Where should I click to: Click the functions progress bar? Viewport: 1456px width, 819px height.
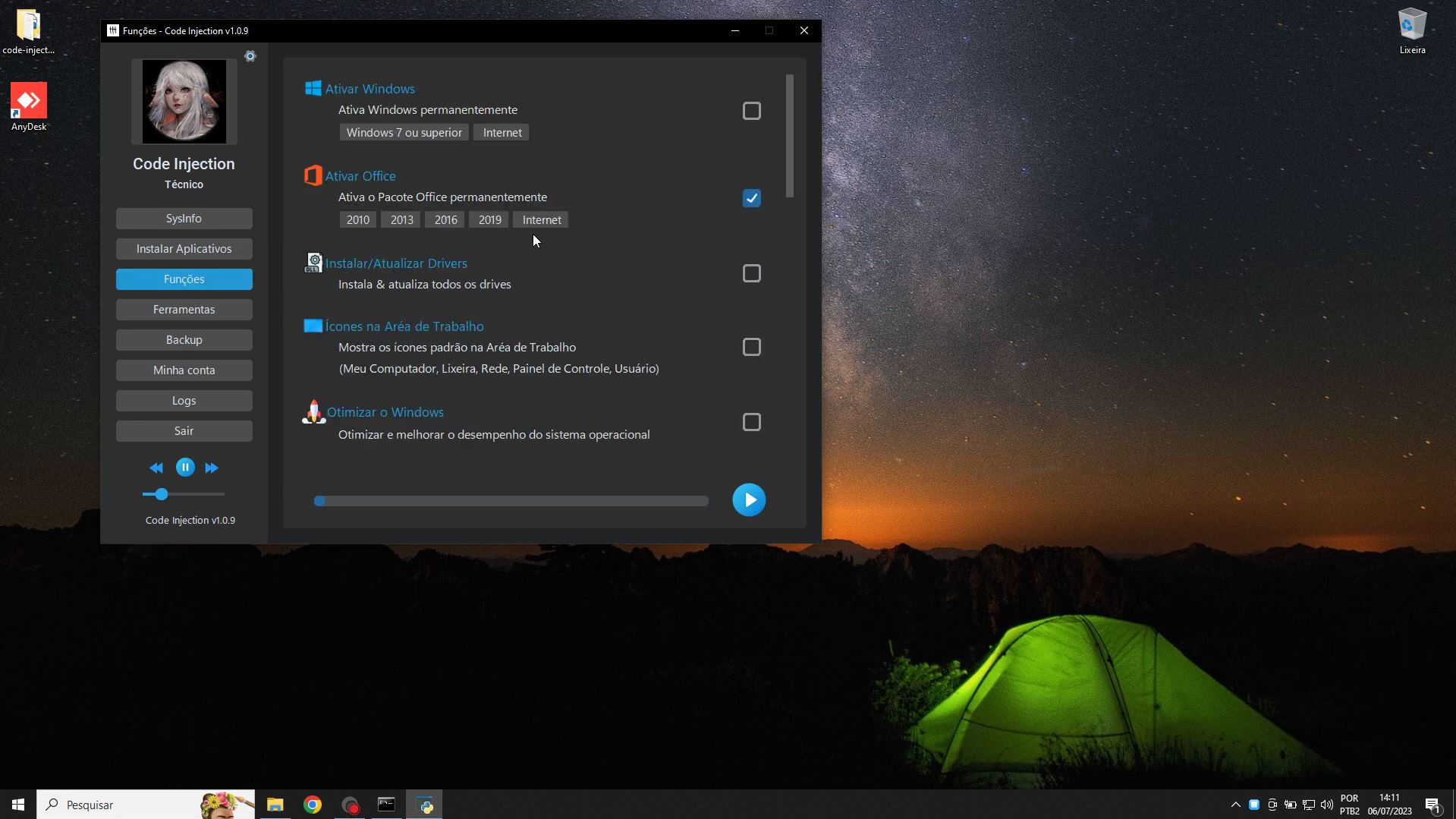click(511, 501)
